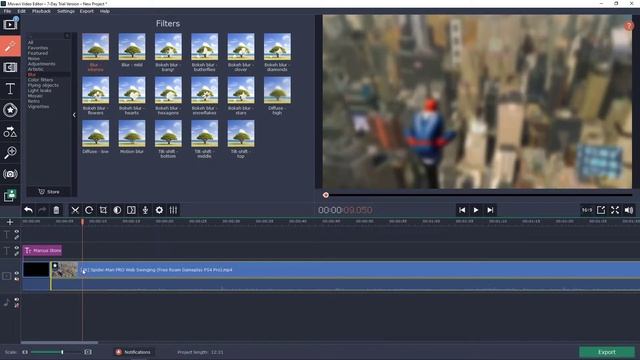Click the Play button under preview
640x360 pixels.
click(476, 210)
